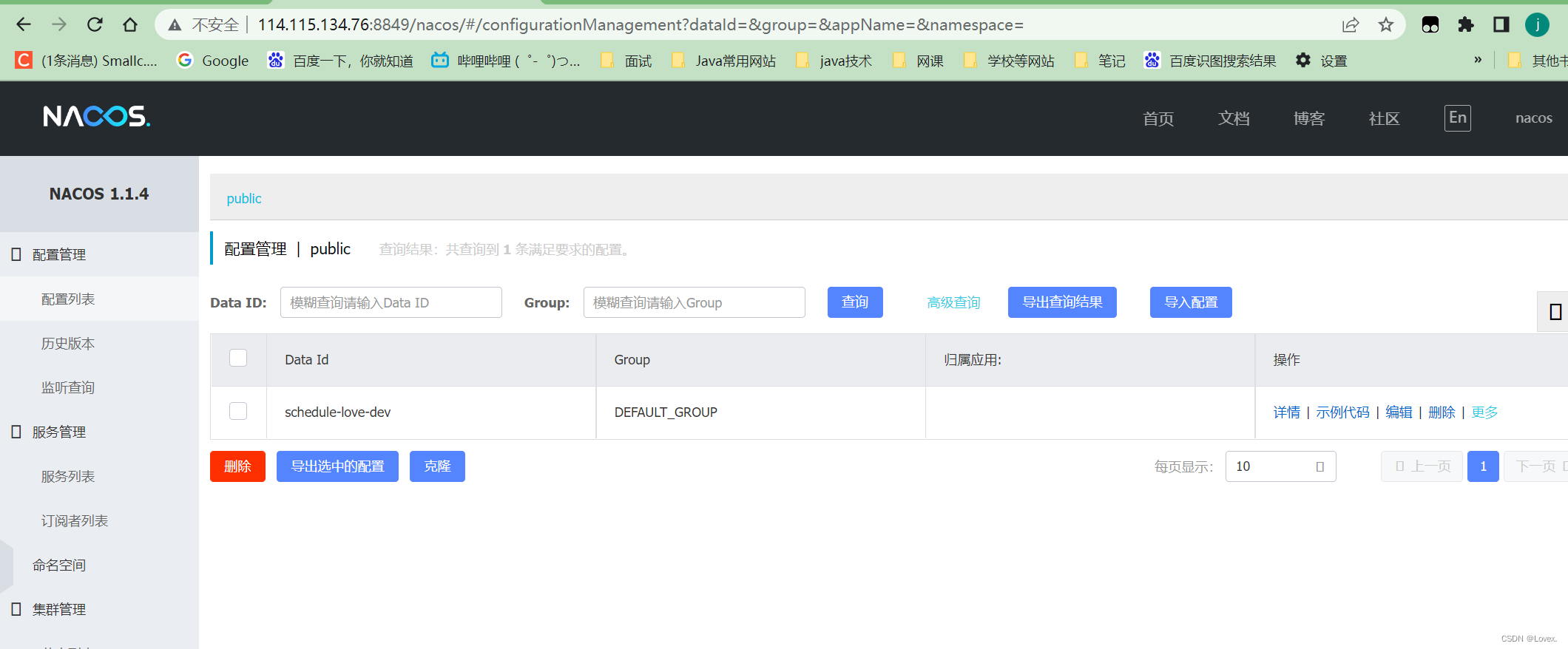Open the browser extensions puzzle icon
Screen dimensions: 1568x649
pos(1465,25)
